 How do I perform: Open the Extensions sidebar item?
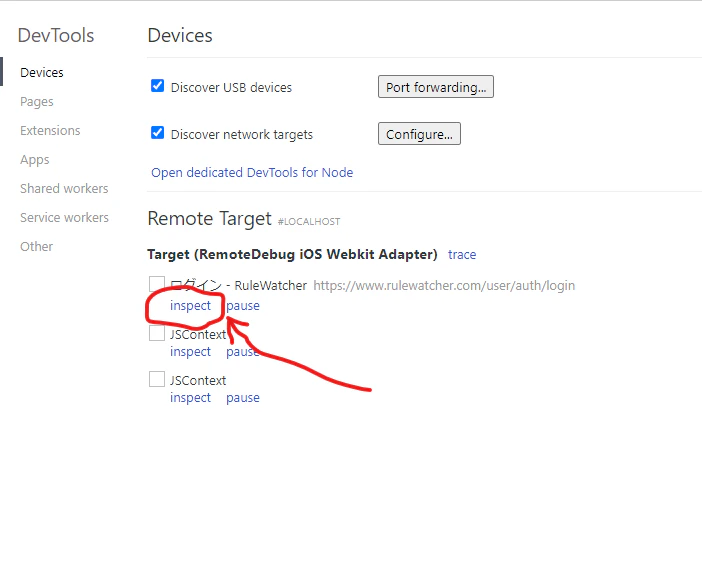[x=50, y=130]
